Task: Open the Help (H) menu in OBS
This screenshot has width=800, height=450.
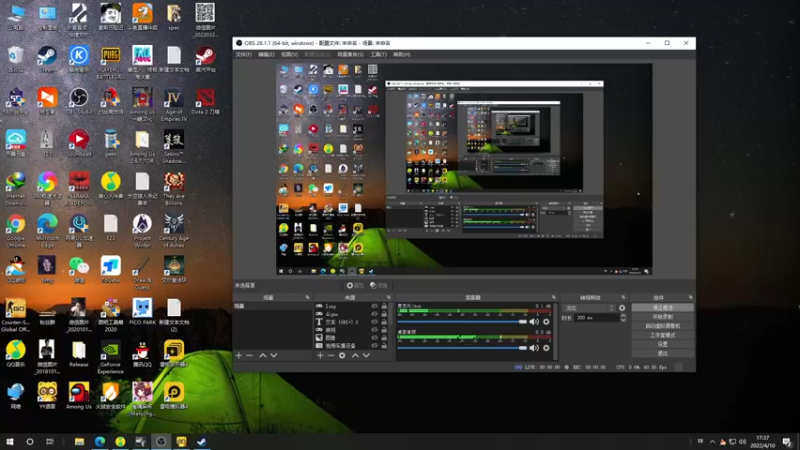Action: [x=402, y=54]
